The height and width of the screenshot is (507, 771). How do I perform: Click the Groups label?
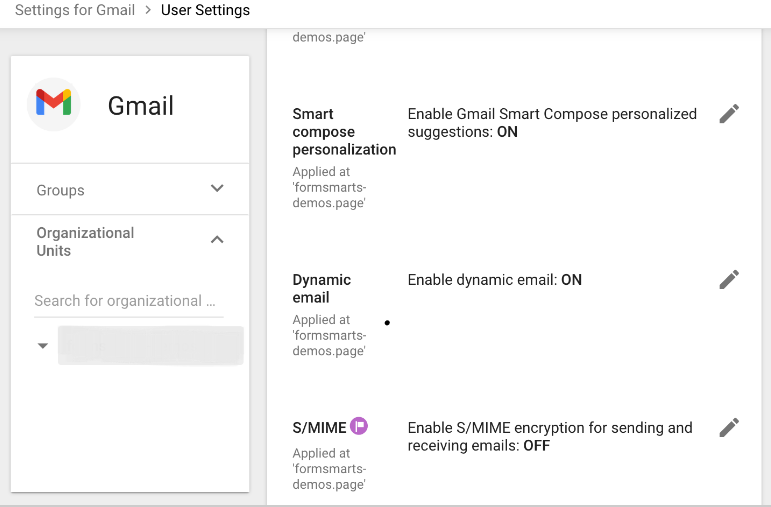[60, 190]
